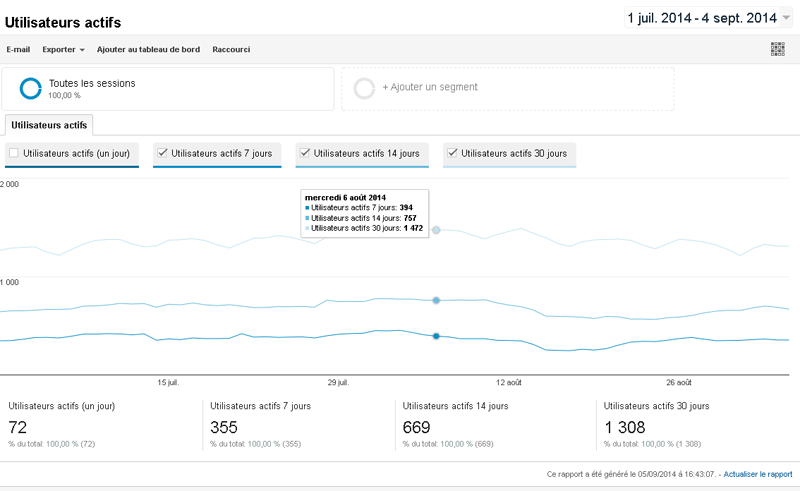
Task: Select the Toutes les sessions segment box
Action: tap(168, 89)
